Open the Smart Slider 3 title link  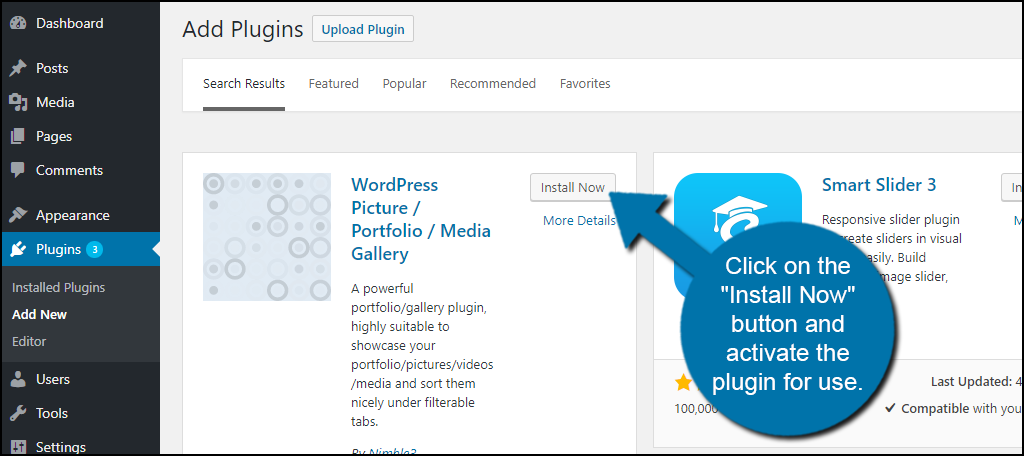point(878,185)
